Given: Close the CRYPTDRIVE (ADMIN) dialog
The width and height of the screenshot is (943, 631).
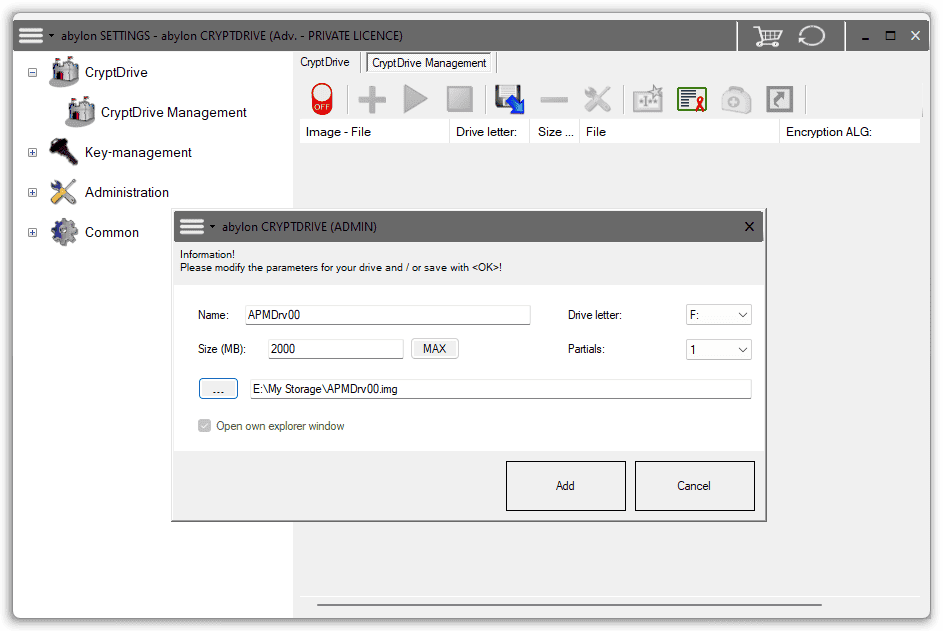Looking at the screenshot, I should (749, 227).
